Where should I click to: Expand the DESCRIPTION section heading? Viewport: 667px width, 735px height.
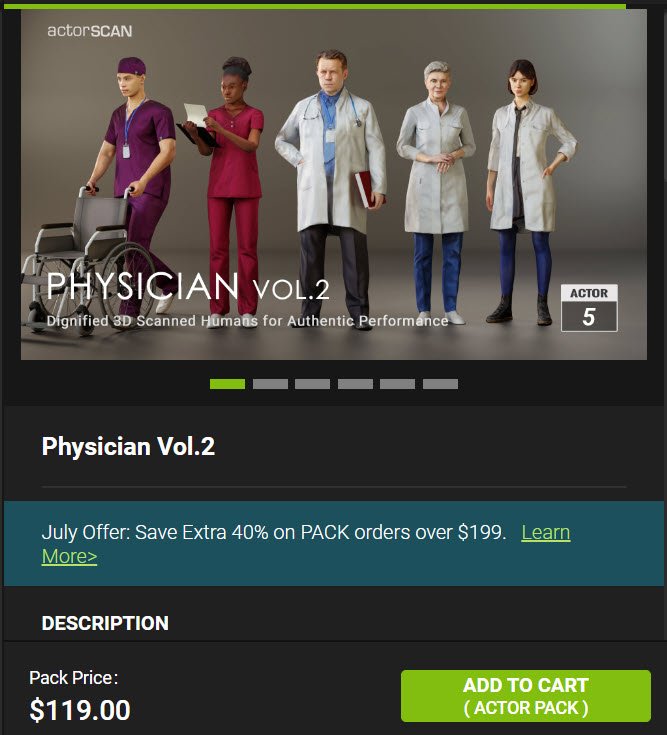pos(105,623)
